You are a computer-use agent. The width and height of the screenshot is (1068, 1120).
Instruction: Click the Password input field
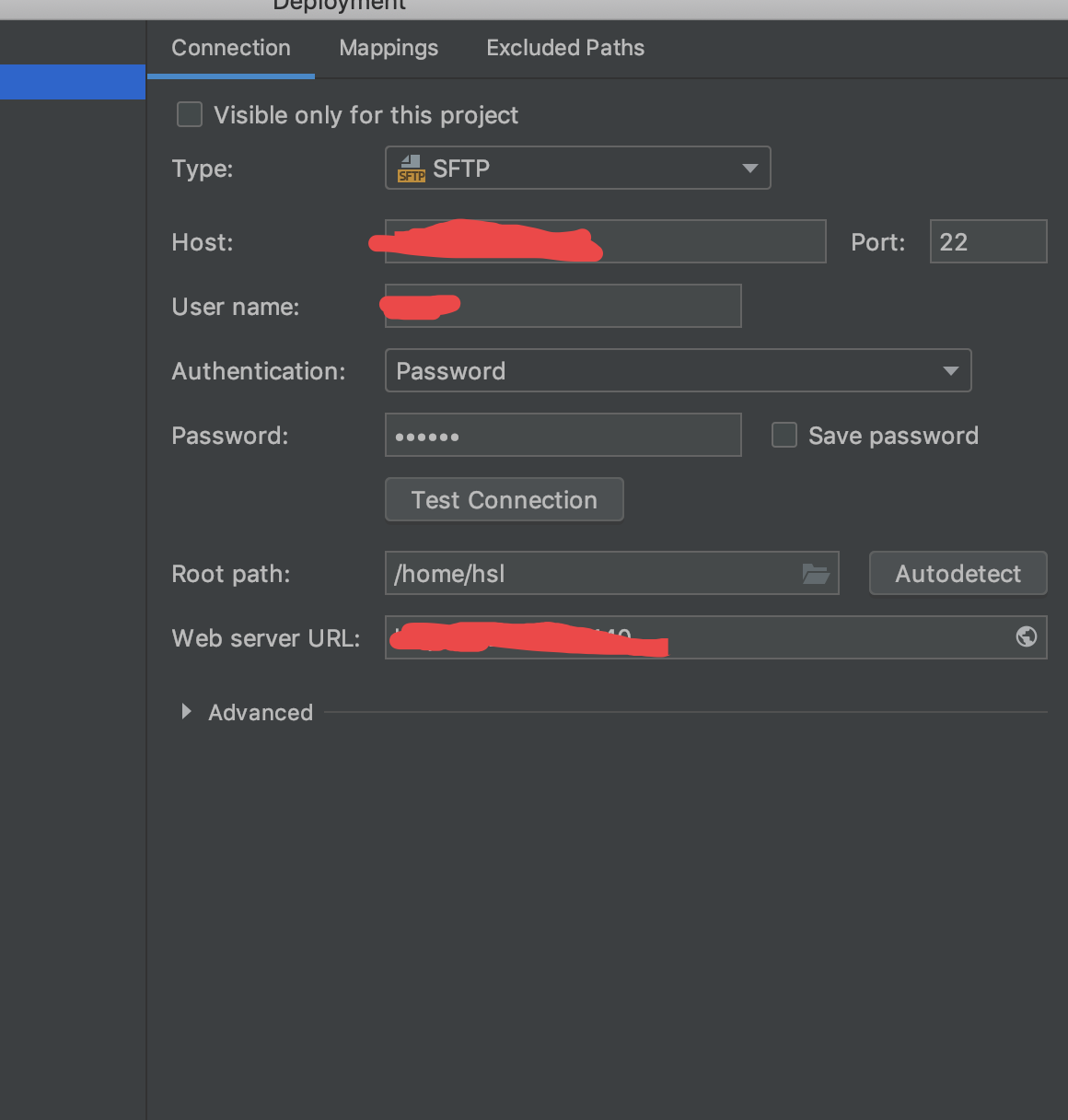pyautogui.click(x=563, y=435)
